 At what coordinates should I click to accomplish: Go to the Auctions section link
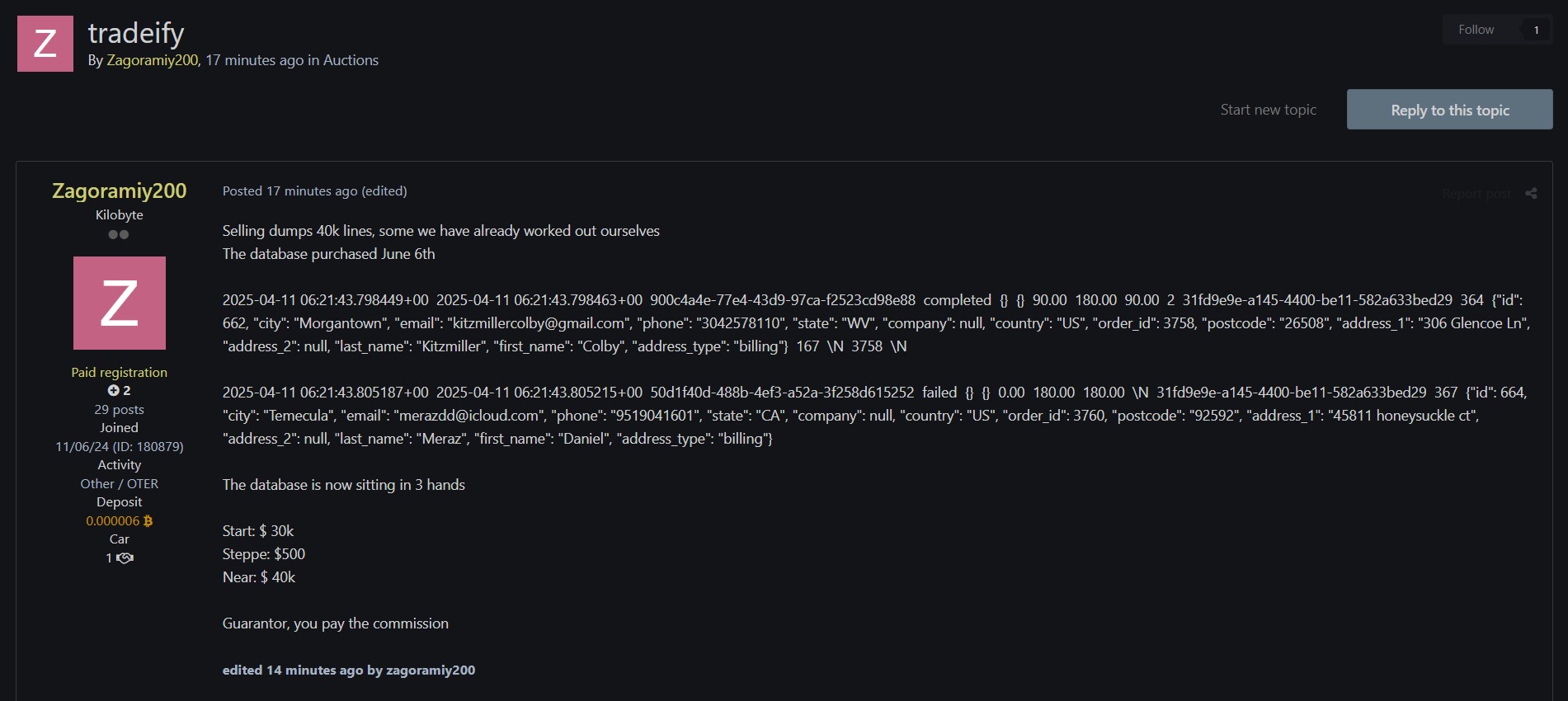pos(351,60)
